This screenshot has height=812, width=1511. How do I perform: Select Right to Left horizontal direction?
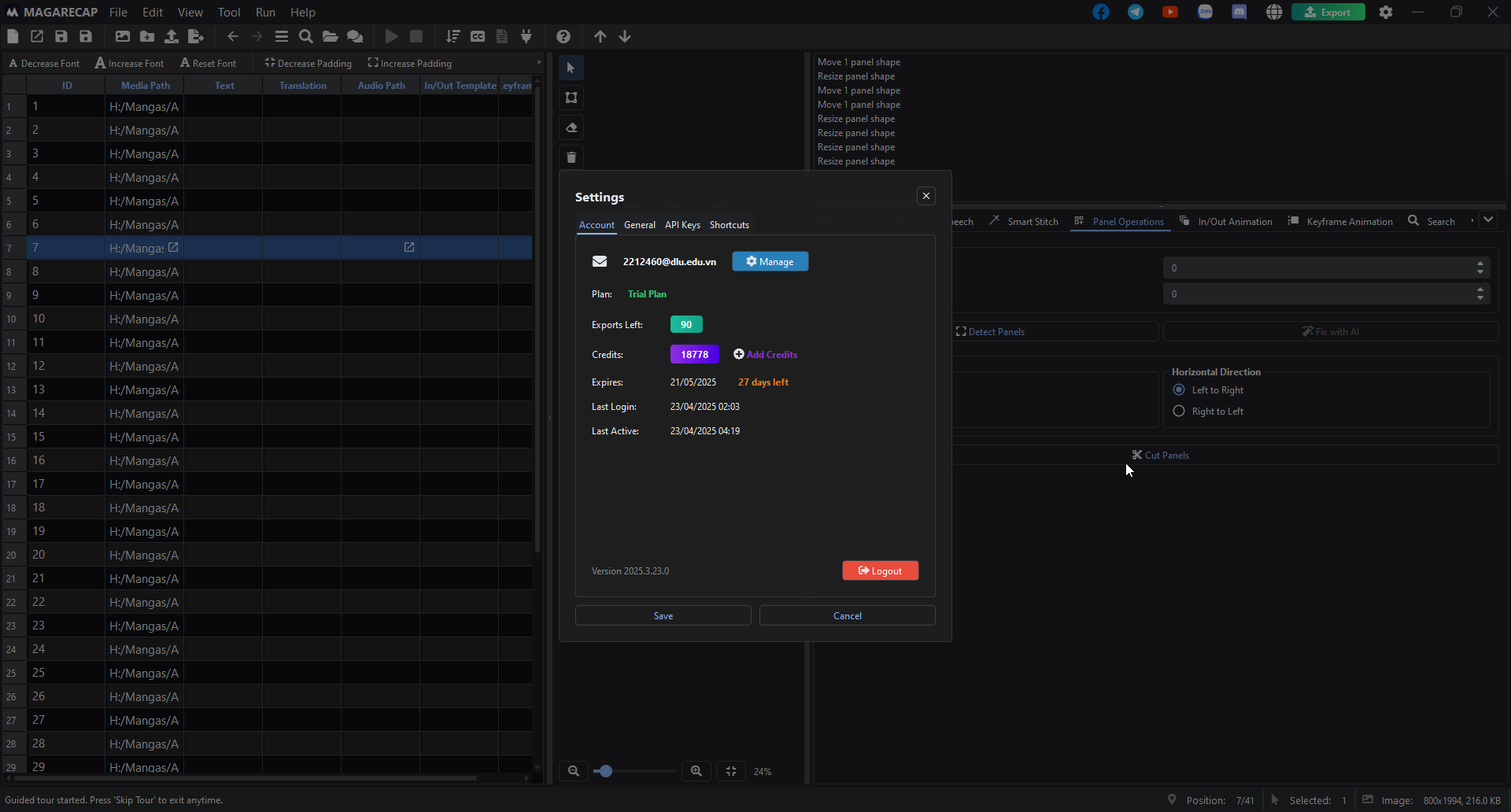pyautogui.click(x=1208, y=412)
